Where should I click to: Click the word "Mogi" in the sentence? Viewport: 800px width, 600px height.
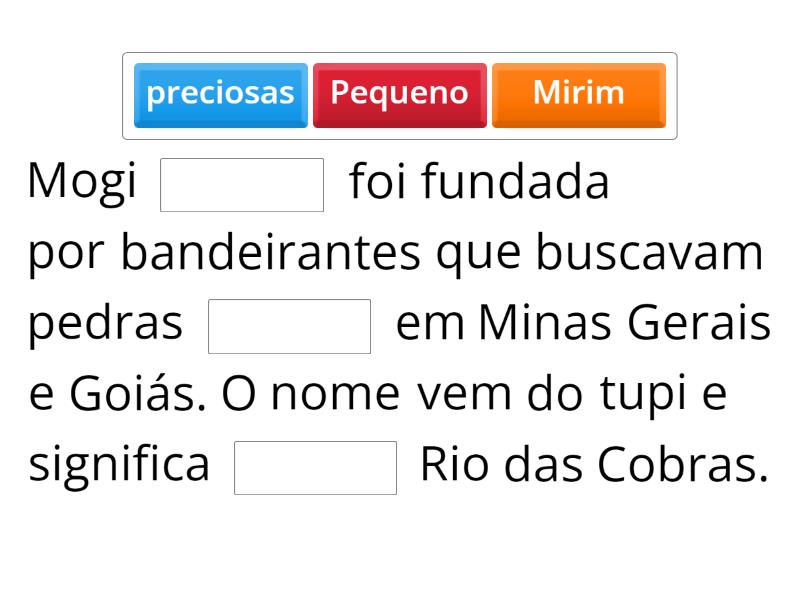point(82,183)
